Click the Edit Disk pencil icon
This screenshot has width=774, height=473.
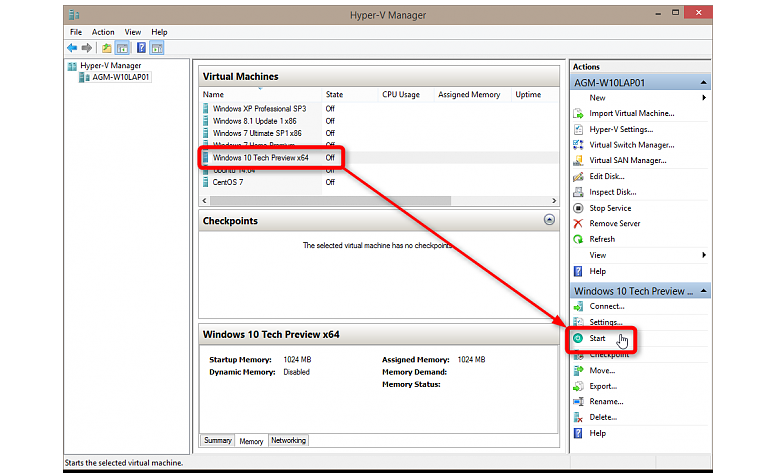(578, 176)
